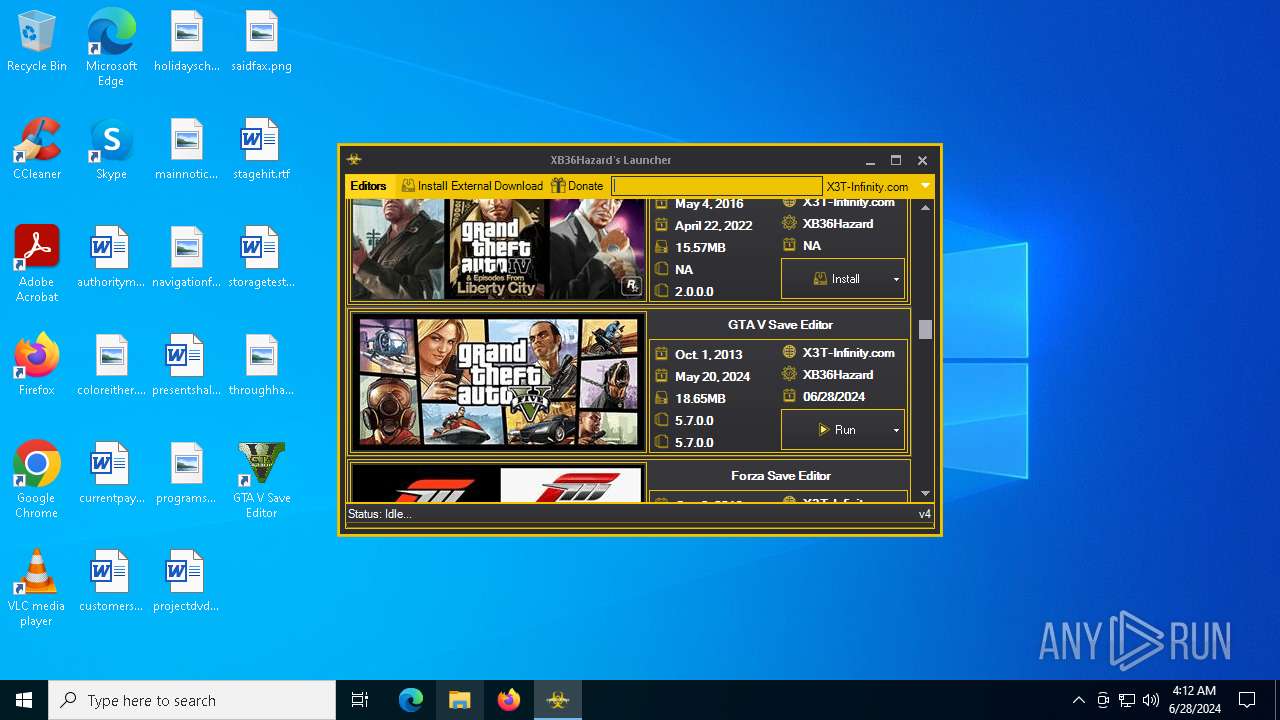Click disk icon beside 15.57MB

[661, 247]
